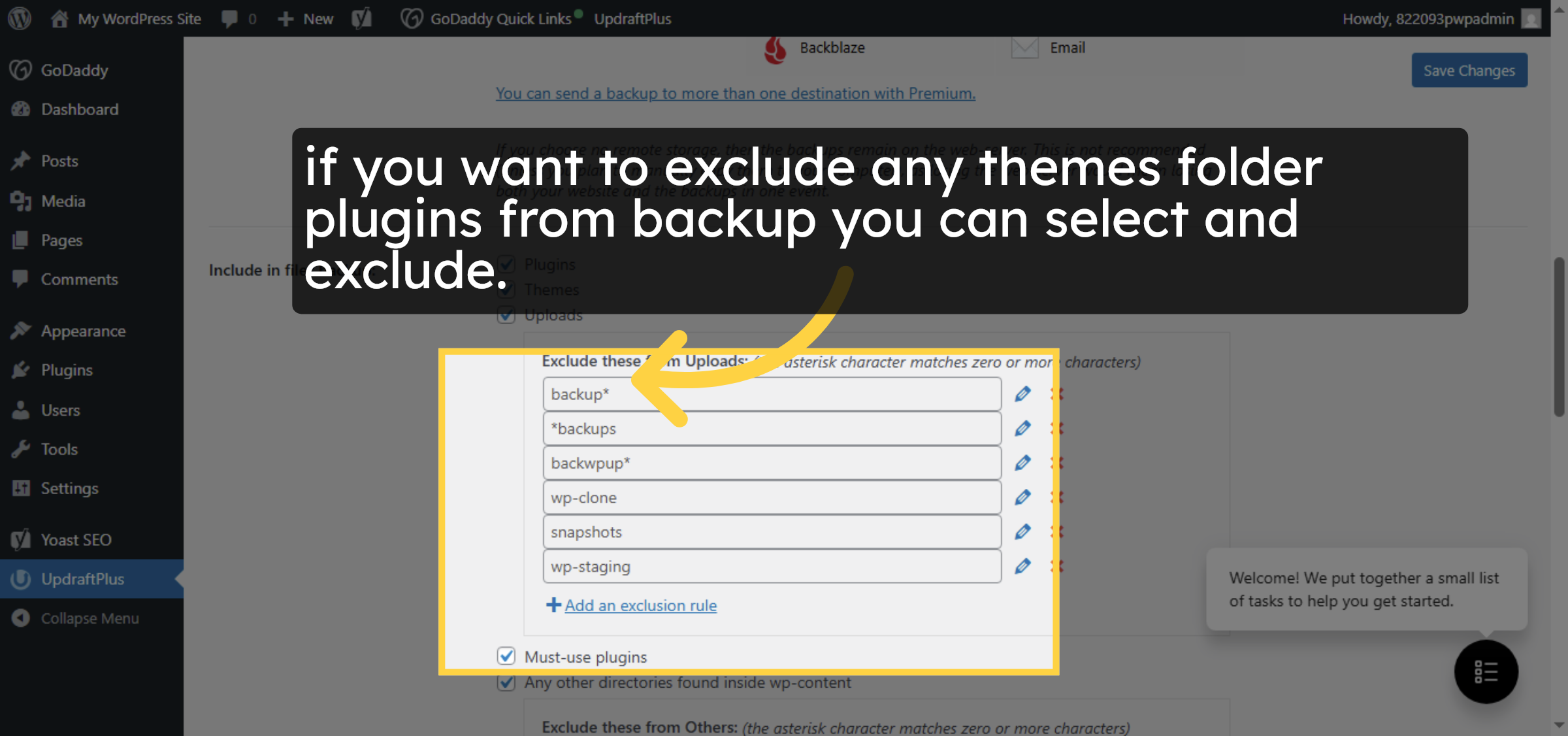Open the Yoast SEO icon in admin bar
Screen dimensions: 1568x736
[x=362, y=18]
